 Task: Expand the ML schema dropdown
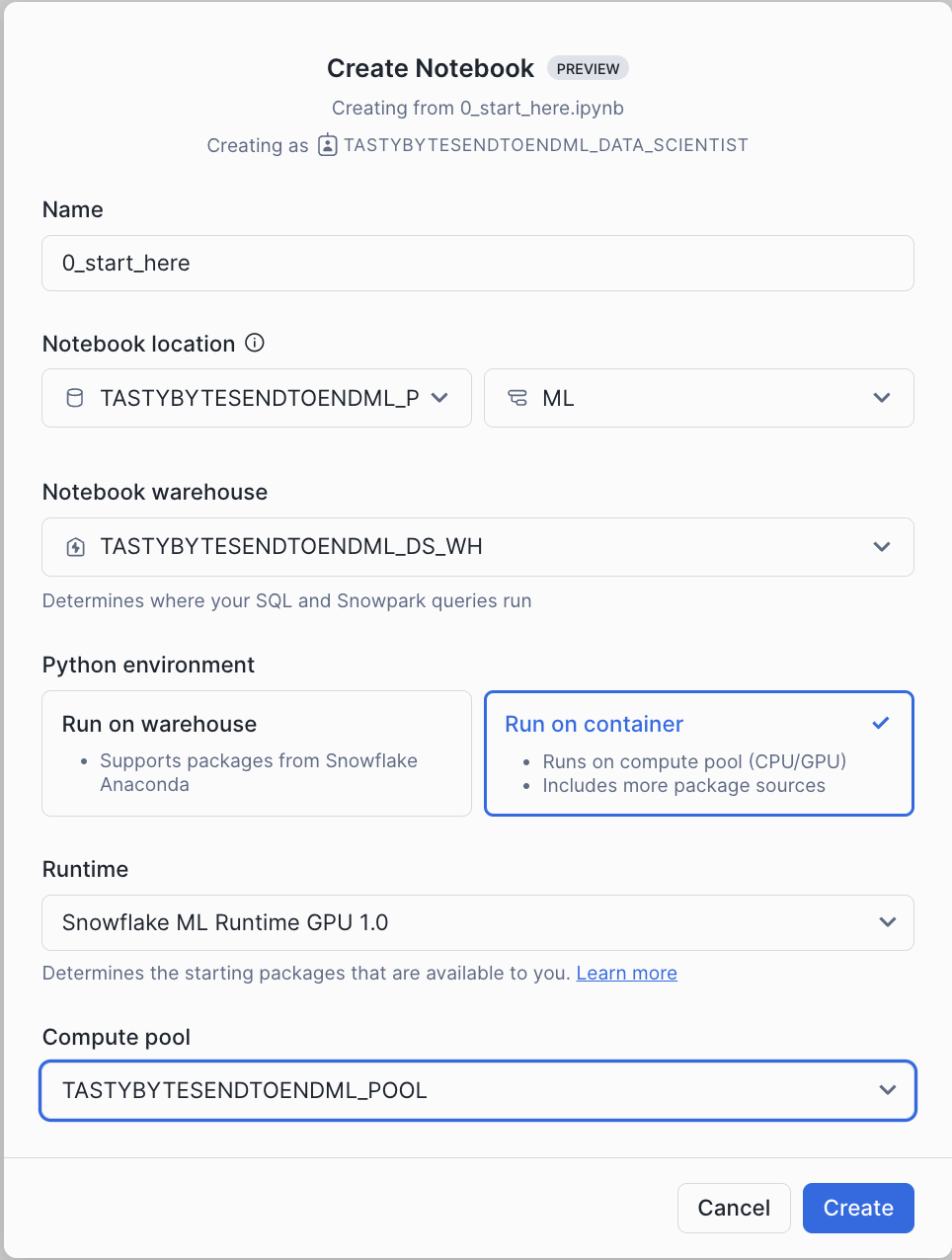[x=698, y=398]
